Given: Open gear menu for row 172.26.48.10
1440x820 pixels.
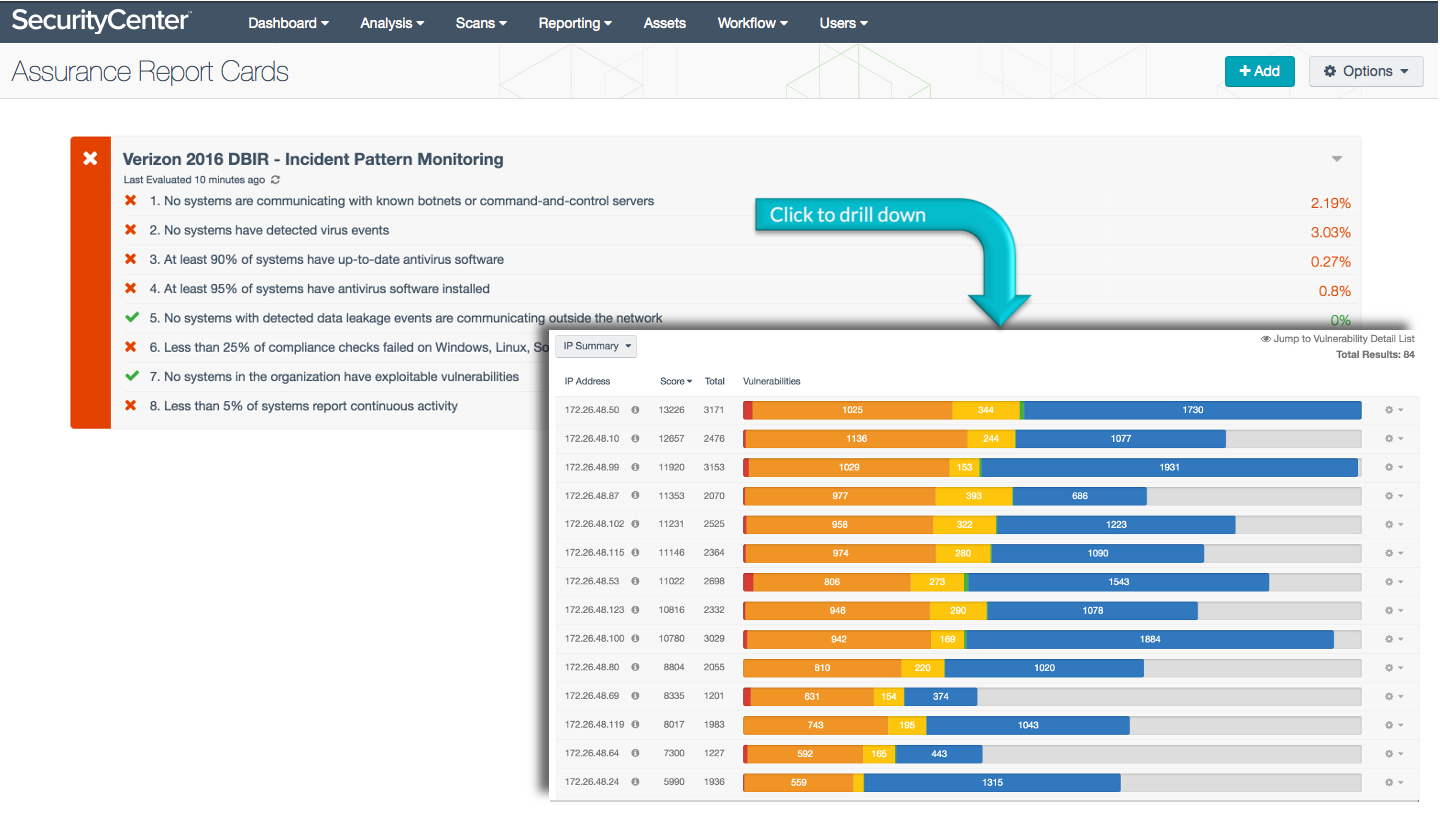Looking at the screenshot, I should pyautogui.click(x=1394, y=438).
